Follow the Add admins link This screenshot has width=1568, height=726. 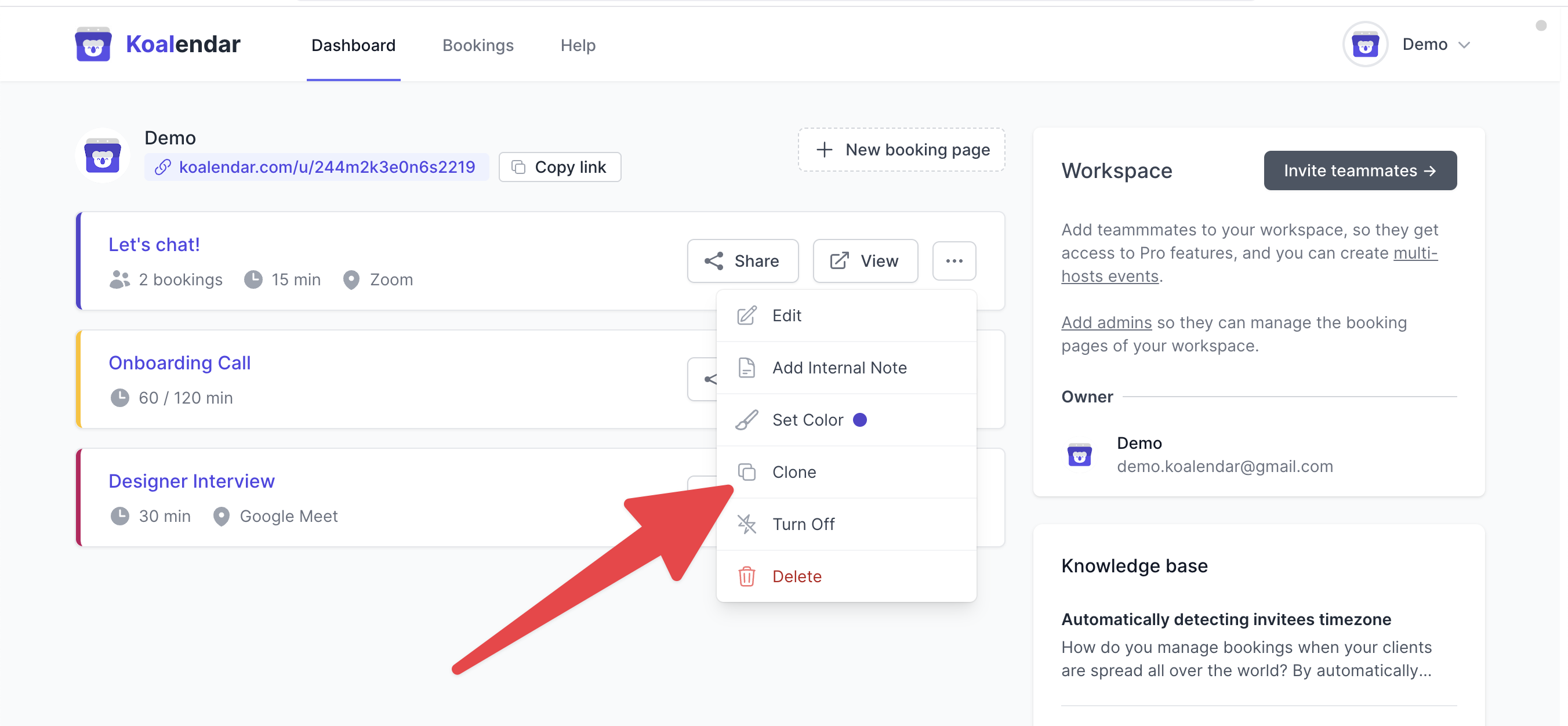click(x=1106, y=322)
